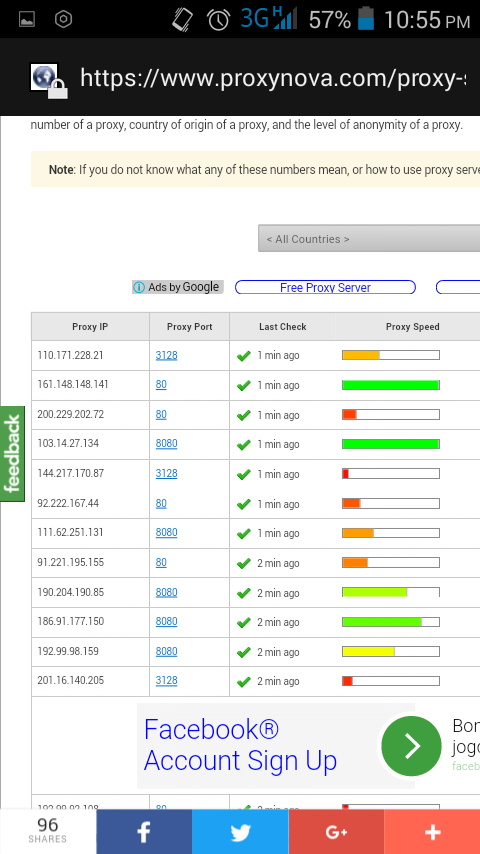The image size is (480, 854).
Task: Select IP address 110.171.228.21
Action: tap(70, 355)
